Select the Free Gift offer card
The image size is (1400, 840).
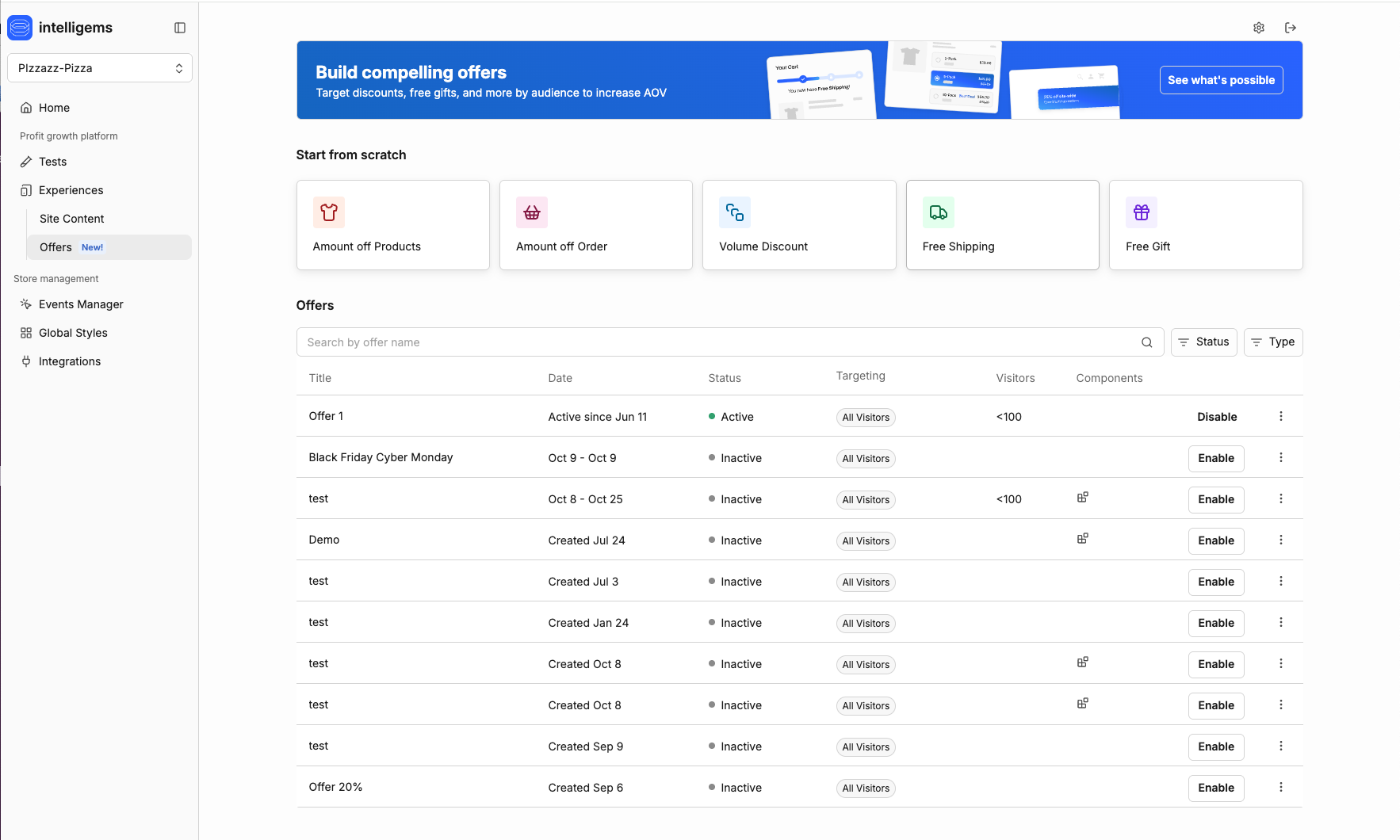(1205, 225)
